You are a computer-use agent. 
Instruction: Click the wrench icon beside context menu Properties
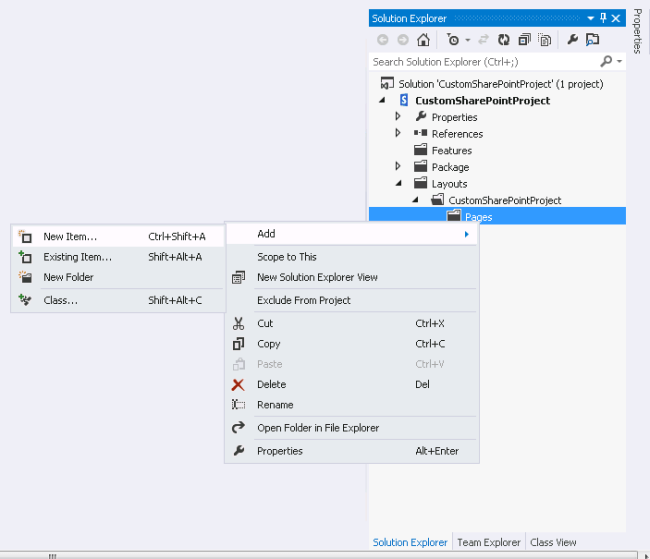239,450
